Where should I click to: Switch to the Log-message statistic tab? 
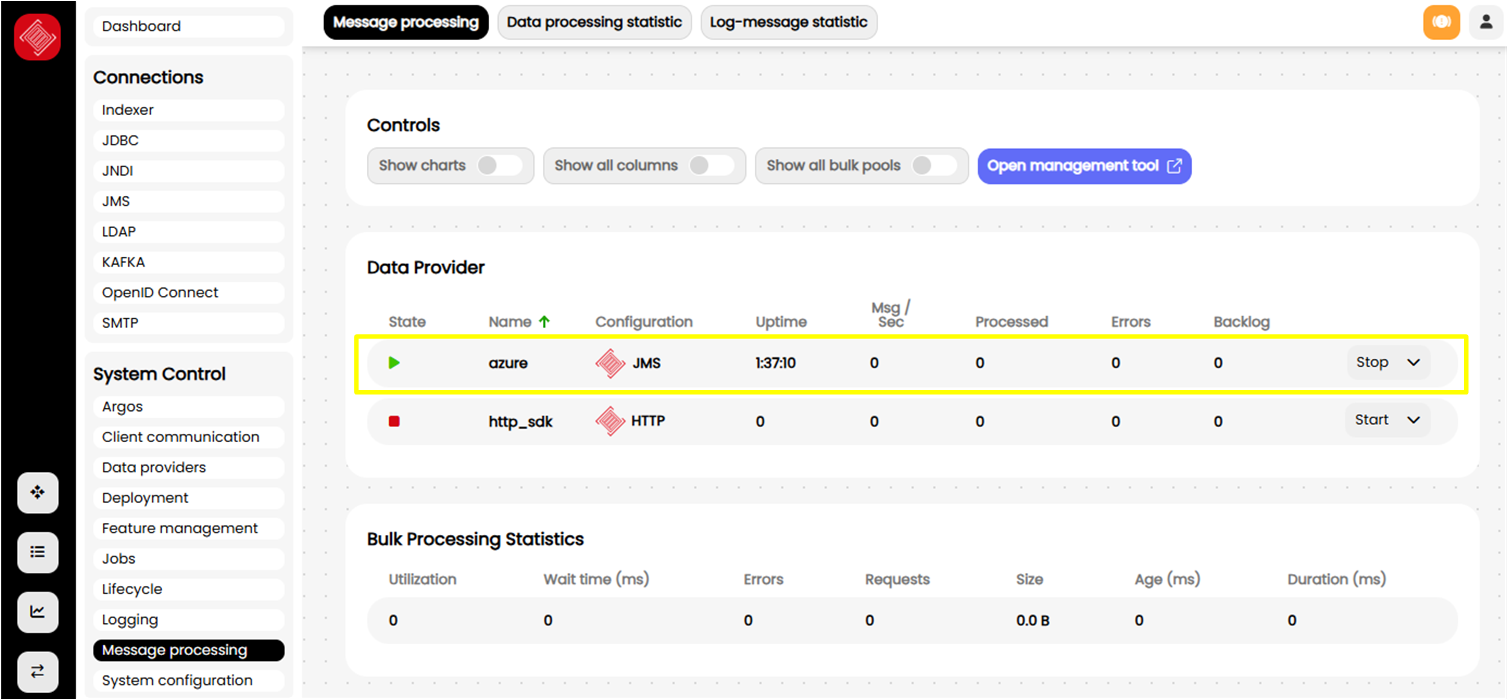tap(789, 22)
